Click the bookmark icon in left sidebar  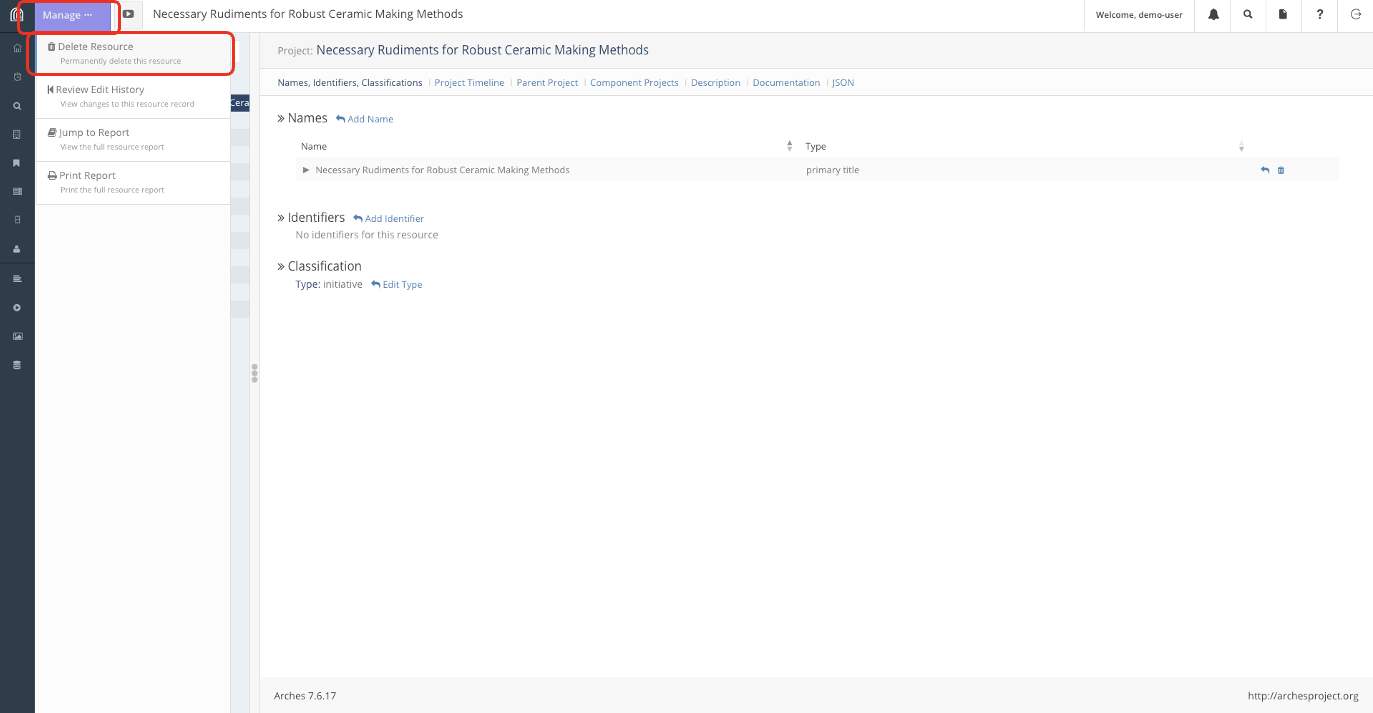tap(17, 162)
